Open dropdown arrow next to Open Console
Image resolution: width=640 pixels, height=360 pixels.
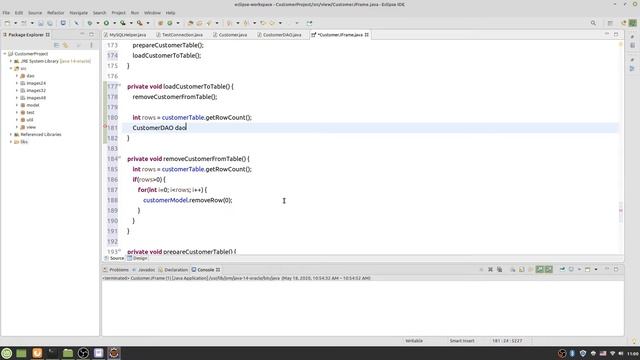click(x=596, y=269)
